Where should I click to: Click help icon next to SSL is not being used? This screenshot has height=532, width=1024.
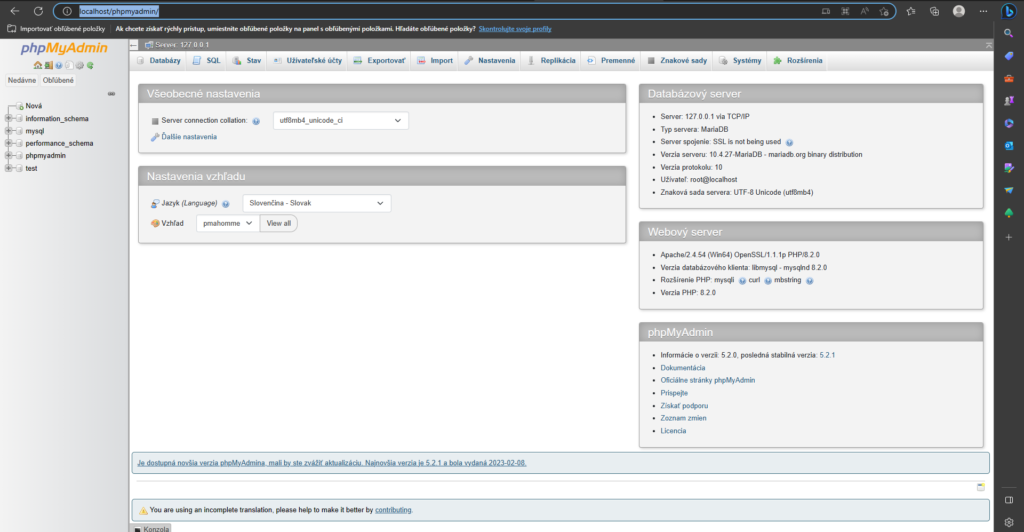pos(789,142)
